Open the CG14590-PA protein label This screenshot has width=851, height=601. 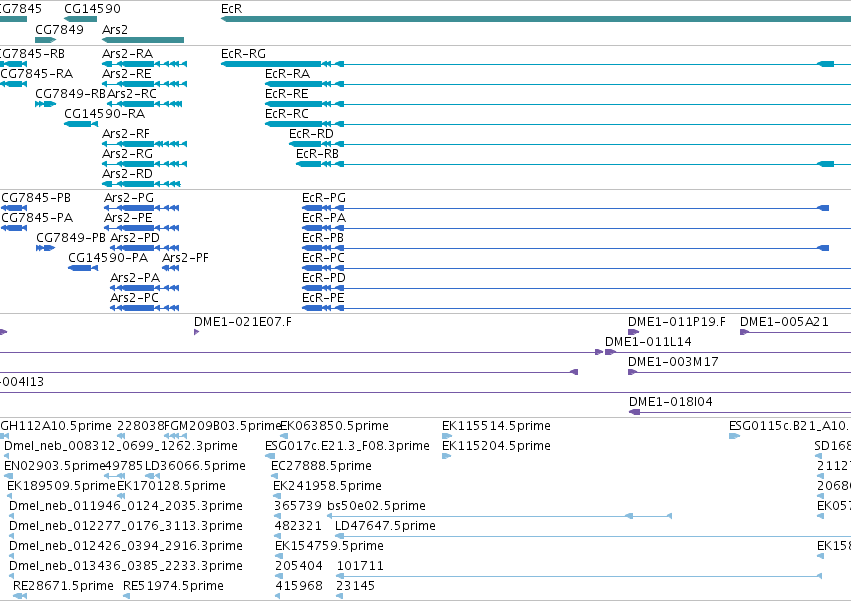click(108, 258)
